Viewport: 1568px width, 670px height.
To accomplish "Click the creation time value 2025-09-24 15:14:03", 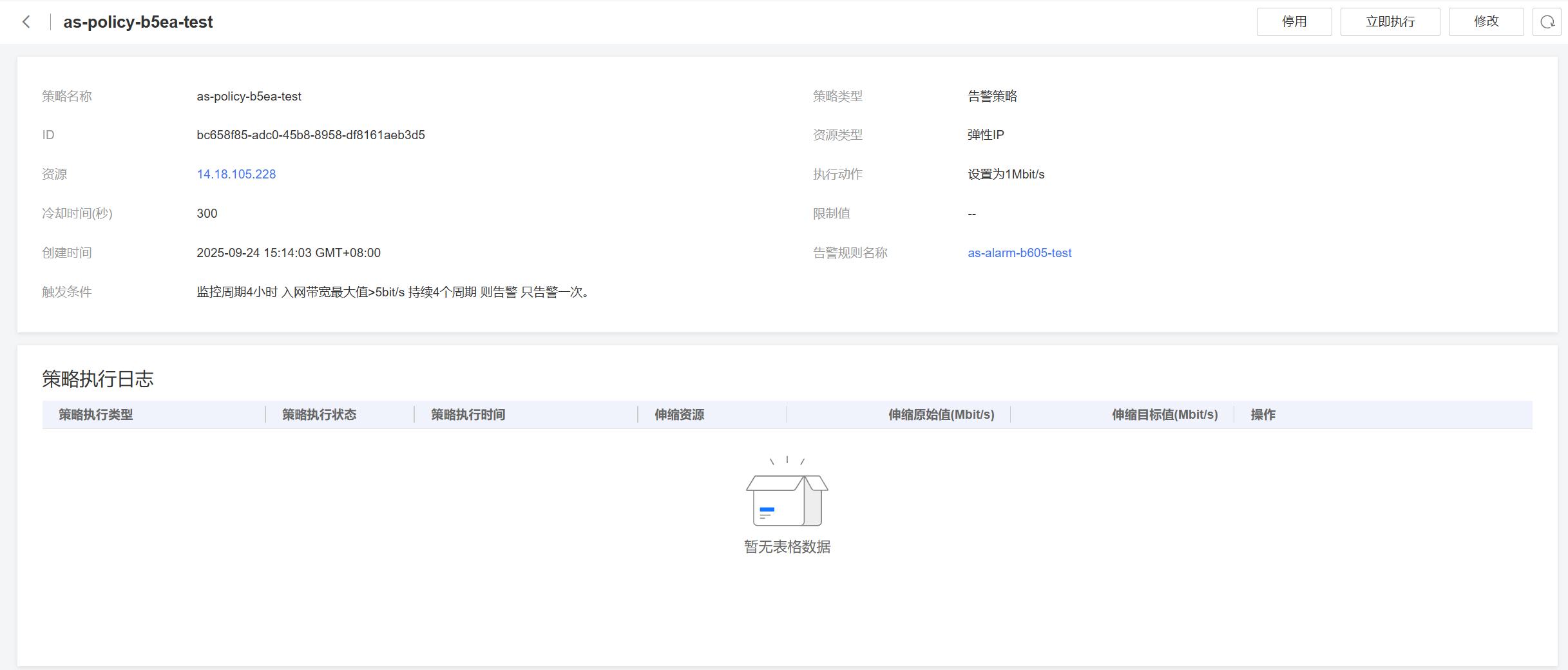I will [288, 253].
